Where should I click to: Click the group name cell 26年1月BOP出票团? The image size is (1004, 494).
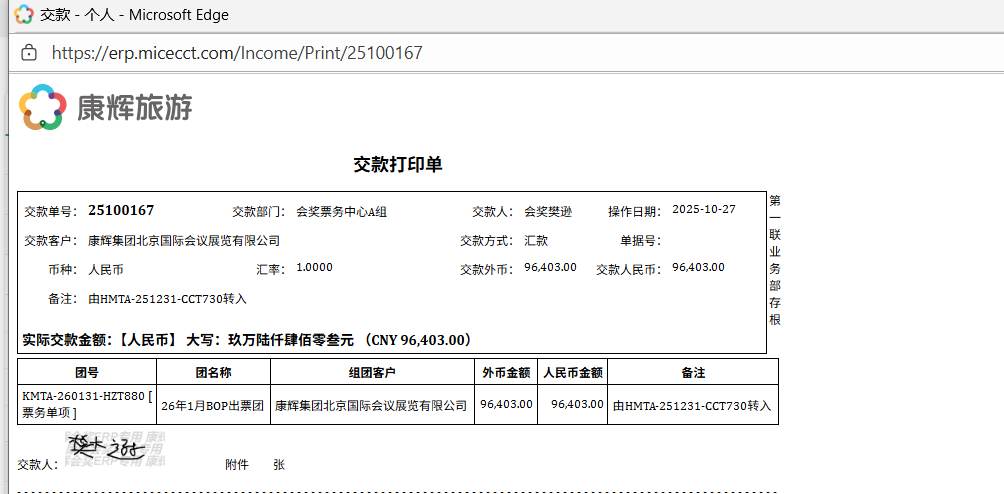212,405
